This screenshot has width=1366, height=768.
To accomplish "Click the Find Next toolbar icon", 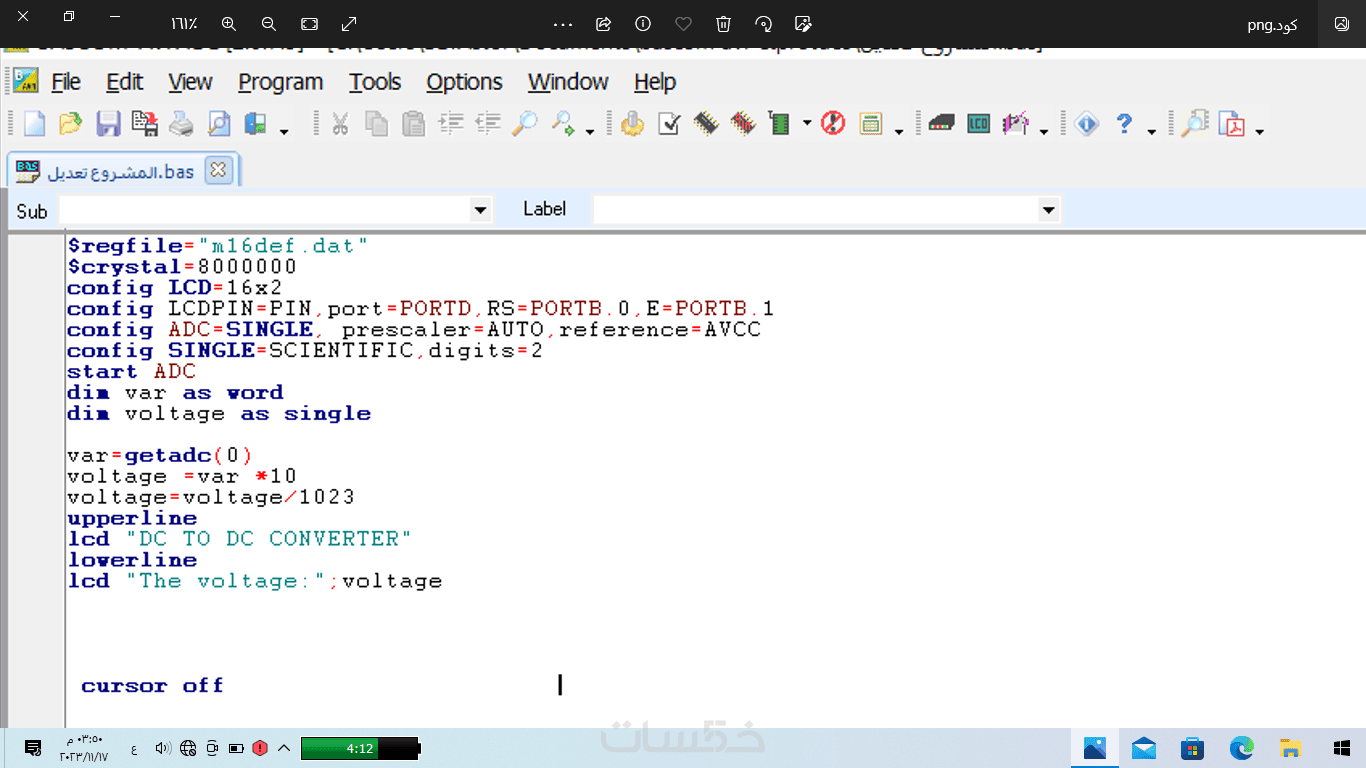I will click(x=563, y=124).
